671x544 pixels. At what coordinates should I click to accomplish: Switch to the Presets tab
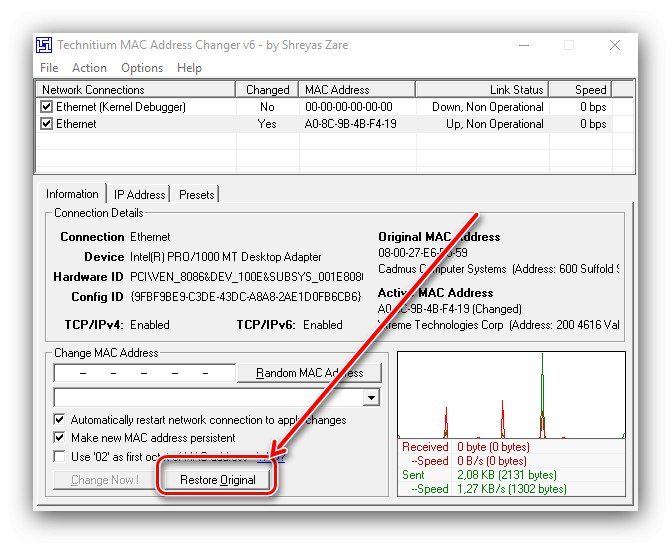[197, 195]
